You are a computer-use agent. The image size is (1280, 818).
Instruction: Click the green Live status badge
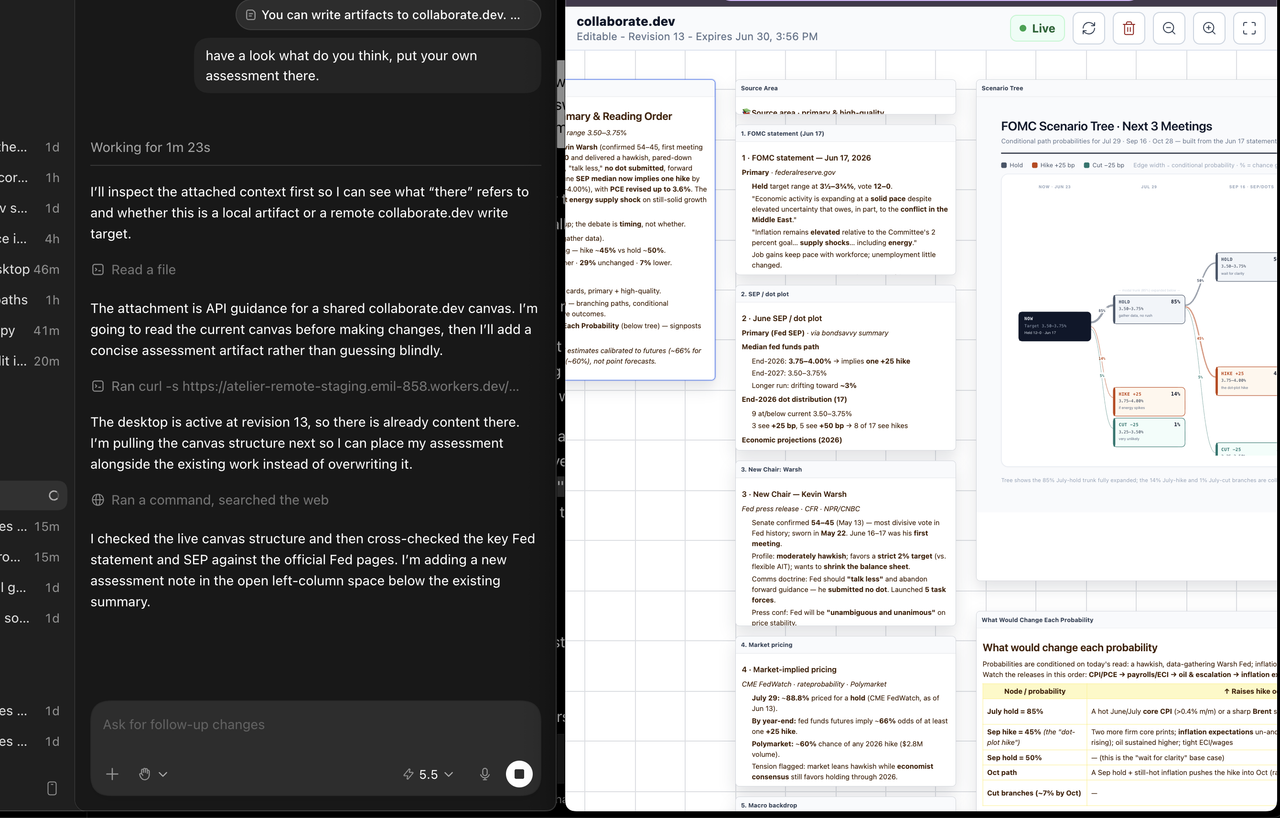coord(1037,28)
